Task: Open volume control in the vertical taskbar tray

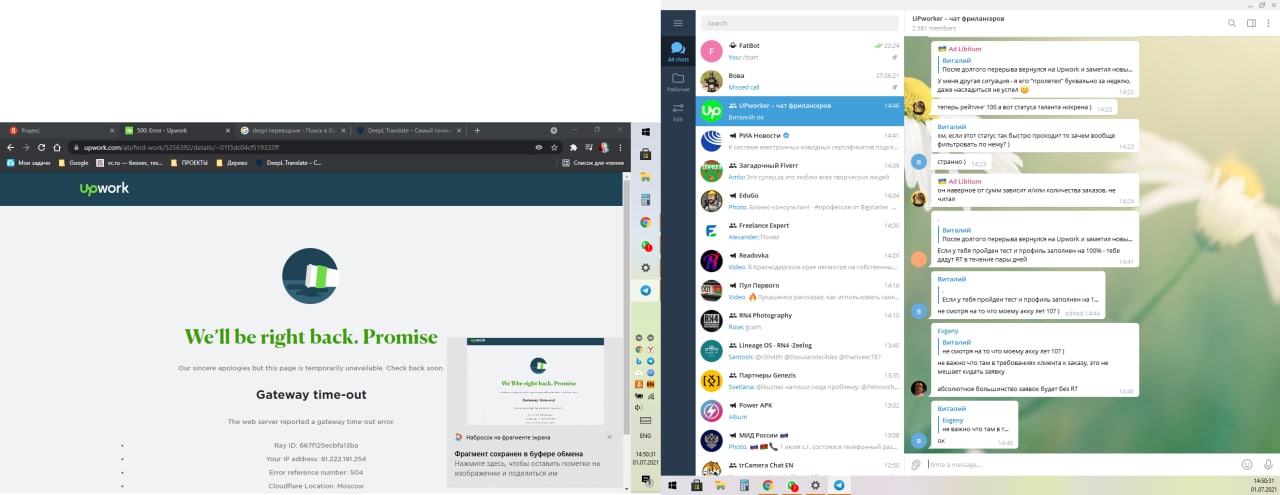Action: point(639,407)
